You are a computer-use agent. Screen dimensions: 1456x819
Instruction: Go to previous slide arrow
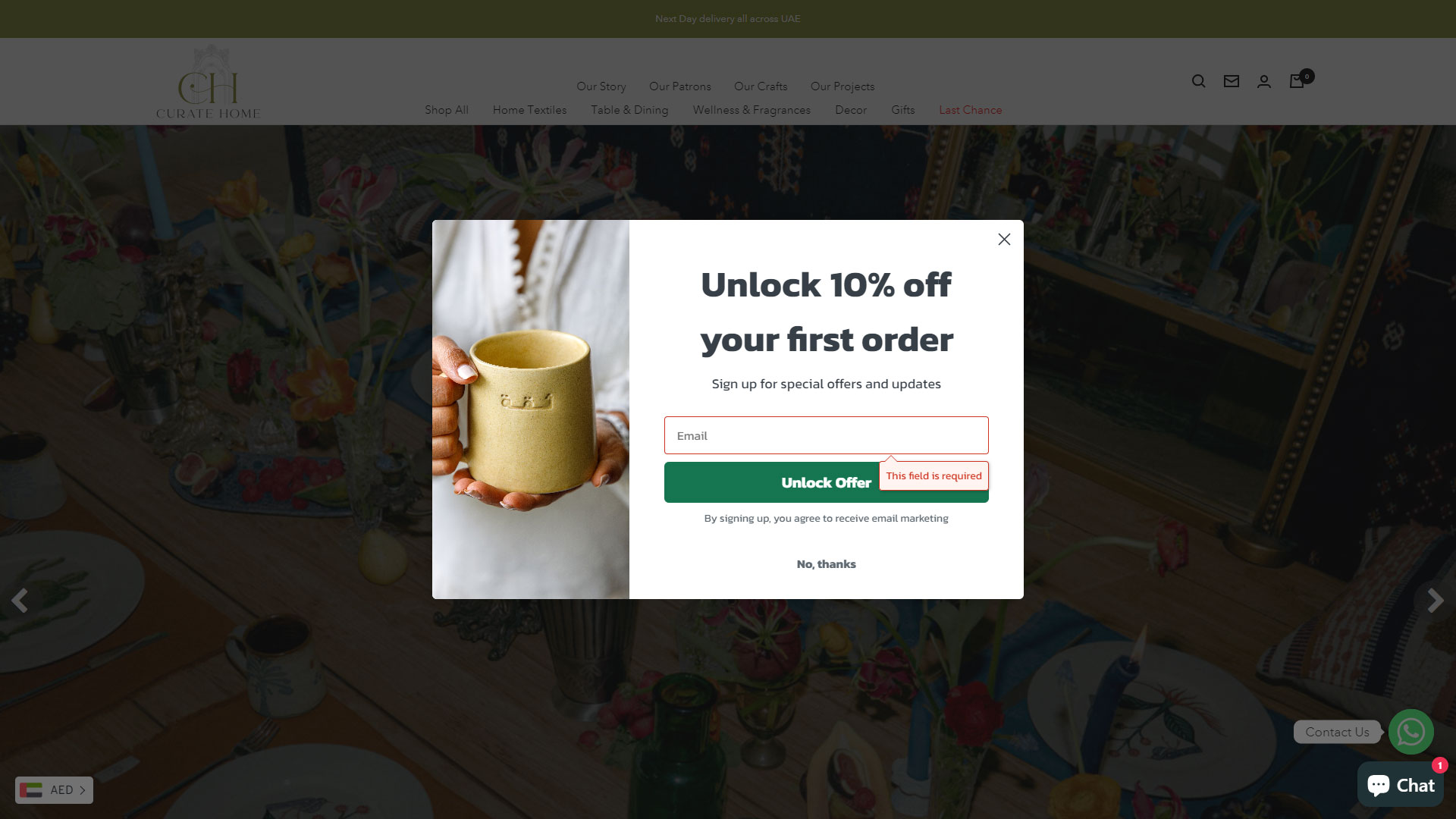tap(20, 600)
